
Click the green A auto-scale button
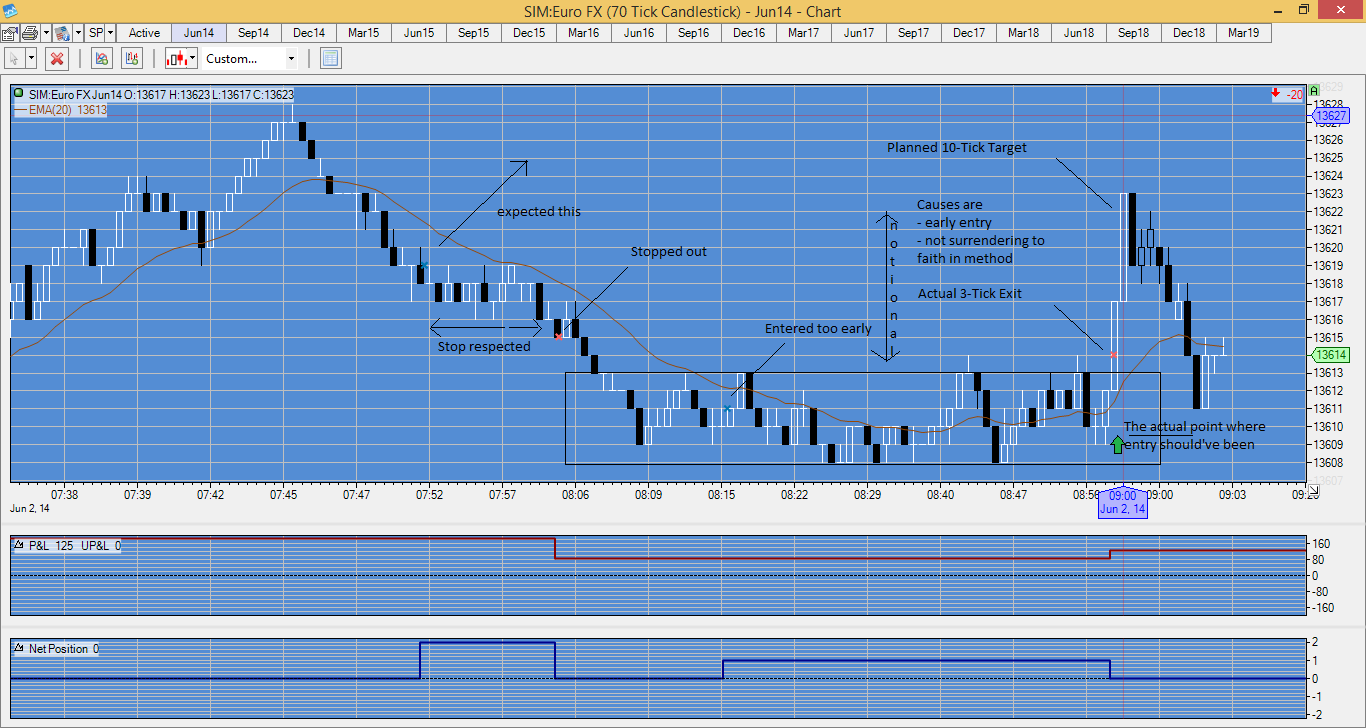1313,89
